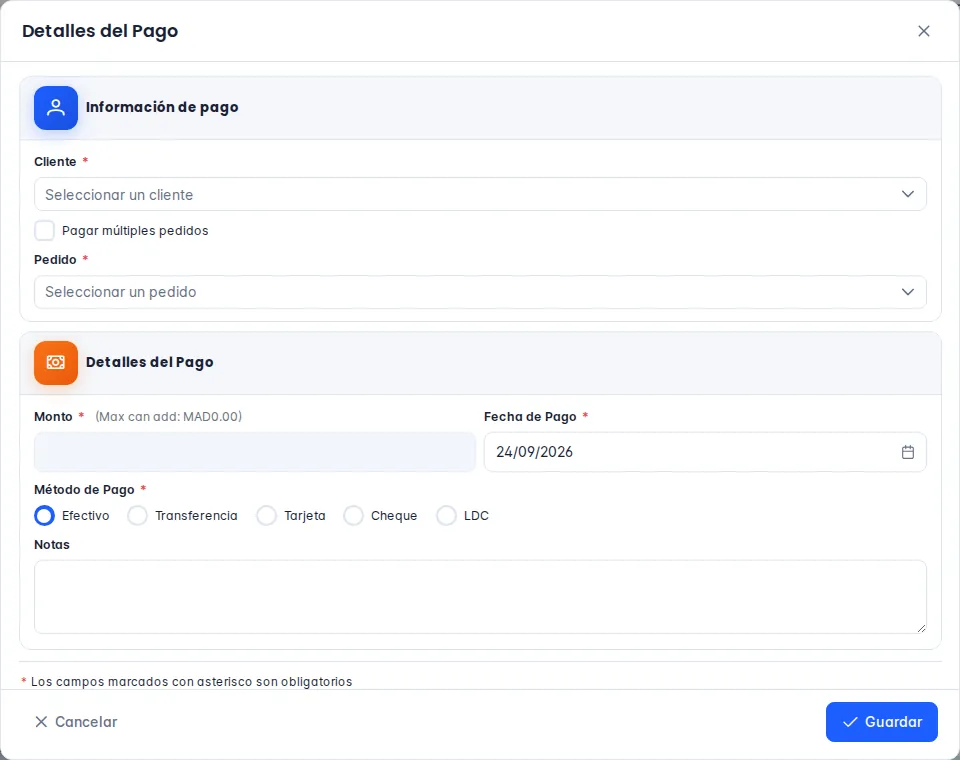Close the Detalles del Pago dialog

[x=923, y=31]
